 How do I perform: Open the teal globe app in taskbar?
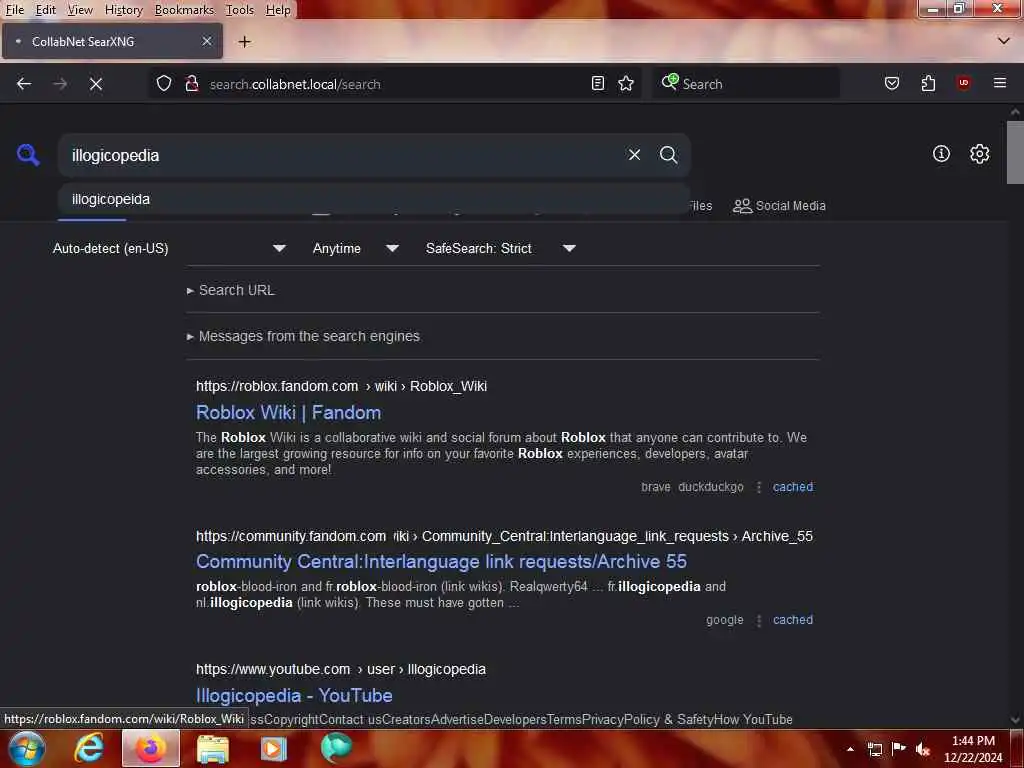click(x=336, y=748)
